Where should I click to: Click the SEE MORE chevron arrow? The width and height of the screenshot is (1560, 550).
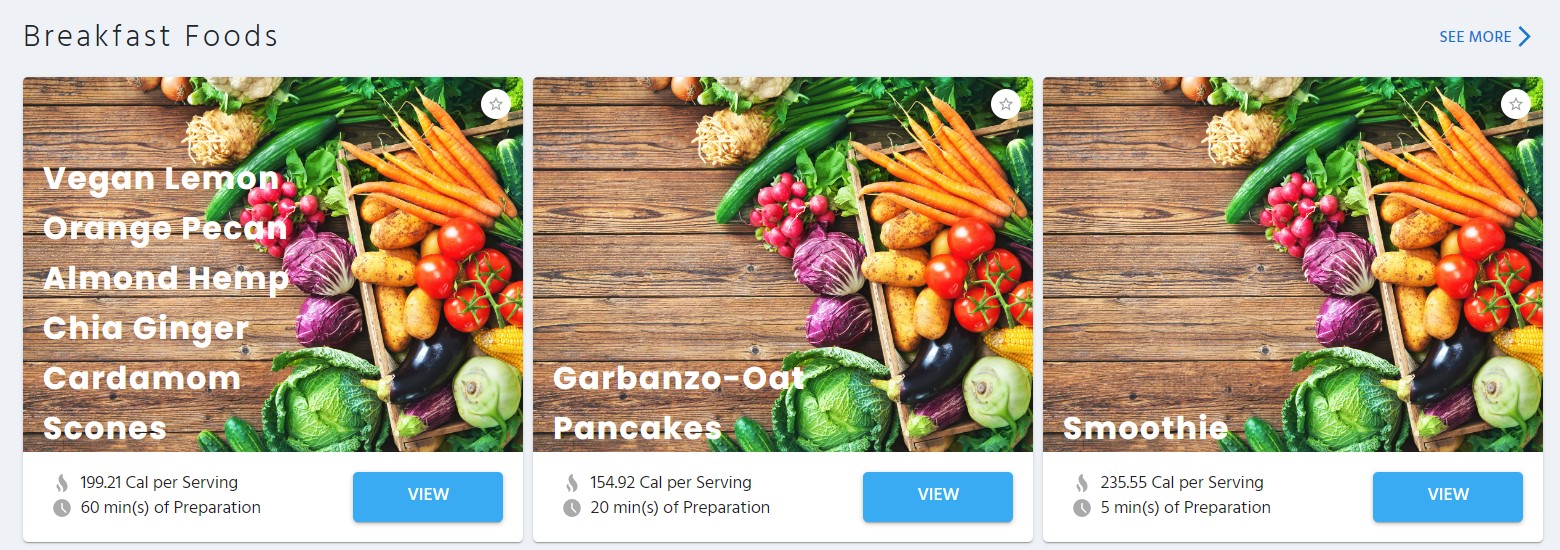pyautogui.click(x=1525, y=37)
